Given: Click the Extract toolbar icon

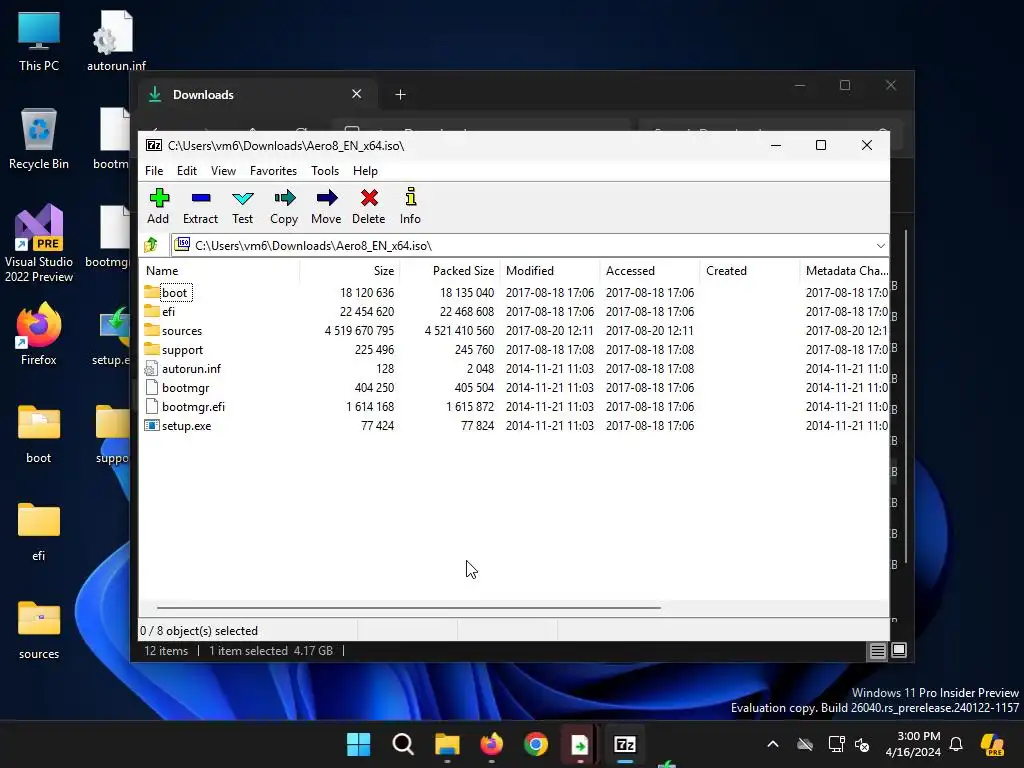Looking at the screenshot, I should 200,206.
